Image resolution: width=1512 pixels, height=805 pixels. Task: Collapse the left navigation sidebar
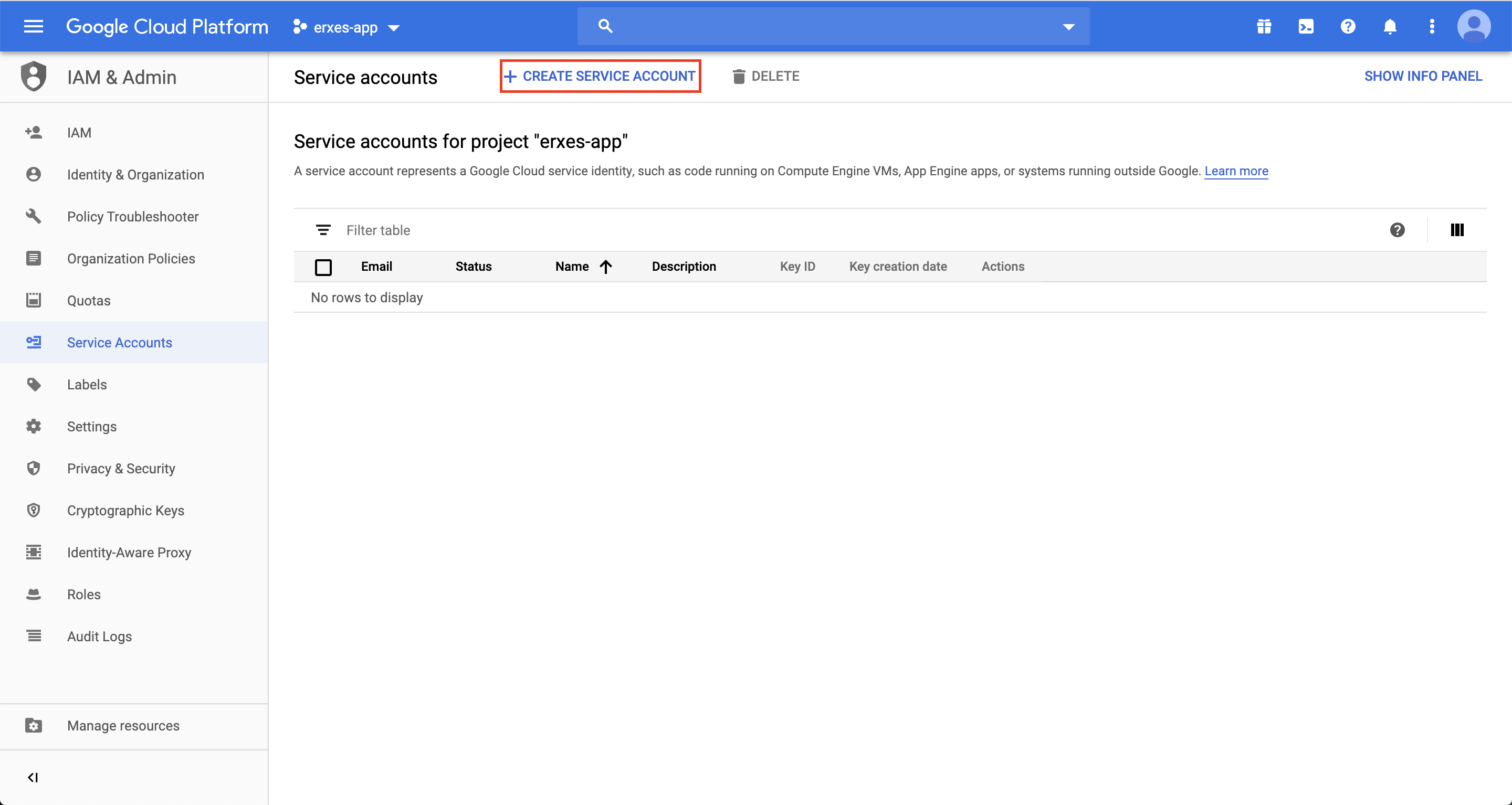click(33, 777)
